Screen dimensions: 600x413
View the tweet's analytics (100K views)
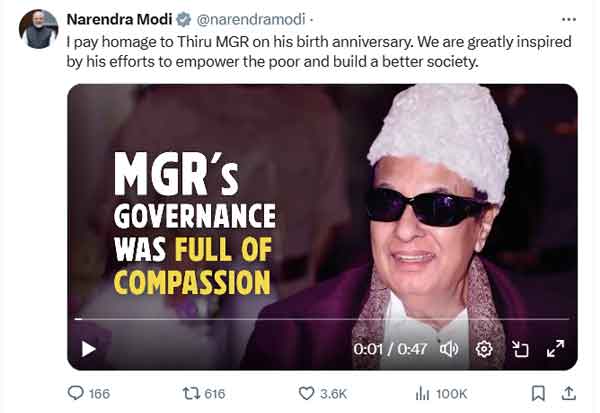coord(423,394)
